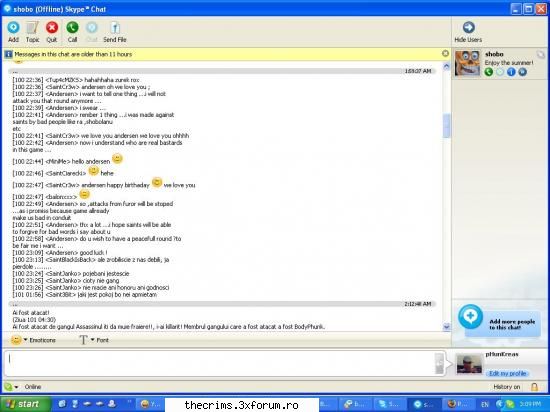This screenshot has width=550, height=412.
Task: Click the scroll down arrow in chat history
Action: tap(447, 327)
